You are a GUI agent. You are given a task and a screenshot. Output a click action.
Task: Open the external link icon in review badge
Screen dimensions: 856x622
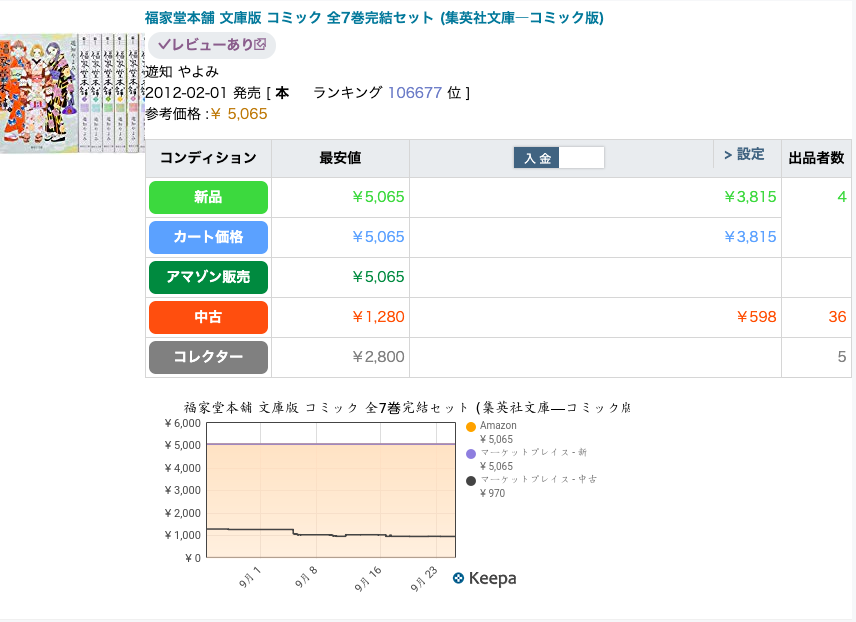(260, 44)
